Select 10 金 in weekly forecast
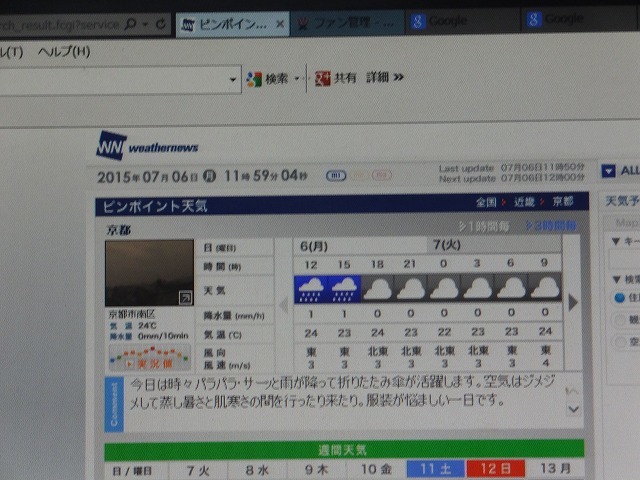Image resolution: width=640 pixels, height=480 pixels. (376, 469)
